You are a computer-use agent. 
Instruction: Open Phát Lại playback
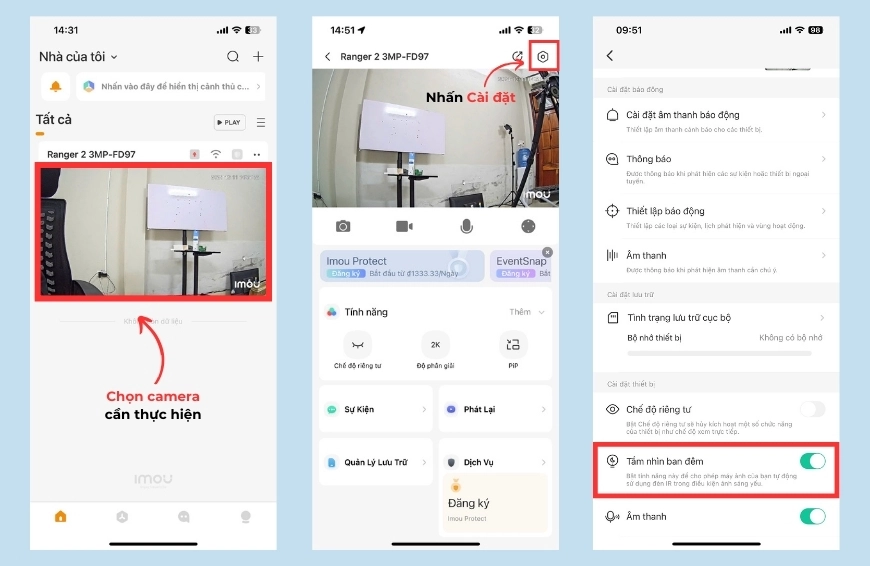point(495,410)
